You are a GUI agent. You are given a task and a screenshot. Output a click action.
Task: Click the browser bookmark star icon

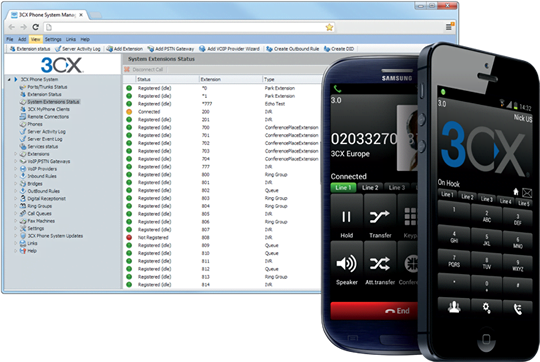pos(330,27)
